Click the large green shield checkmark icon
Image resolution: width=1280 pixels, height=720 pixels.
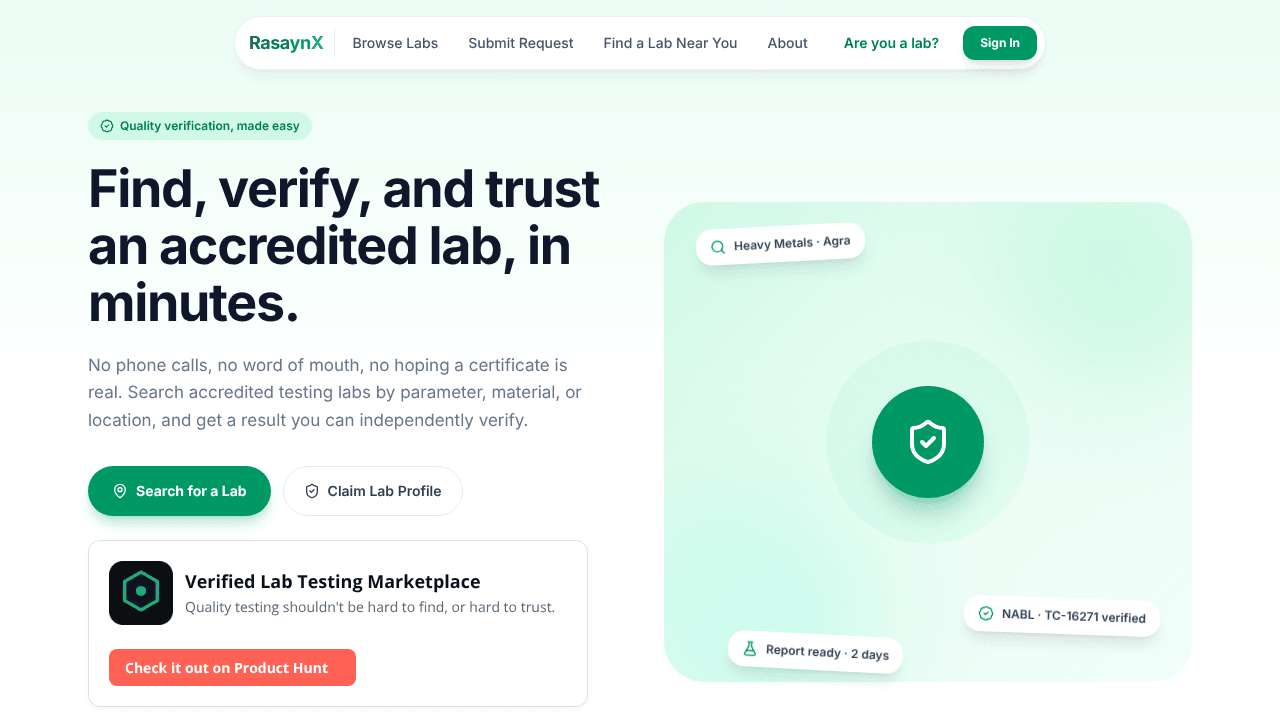click(928, 442)
